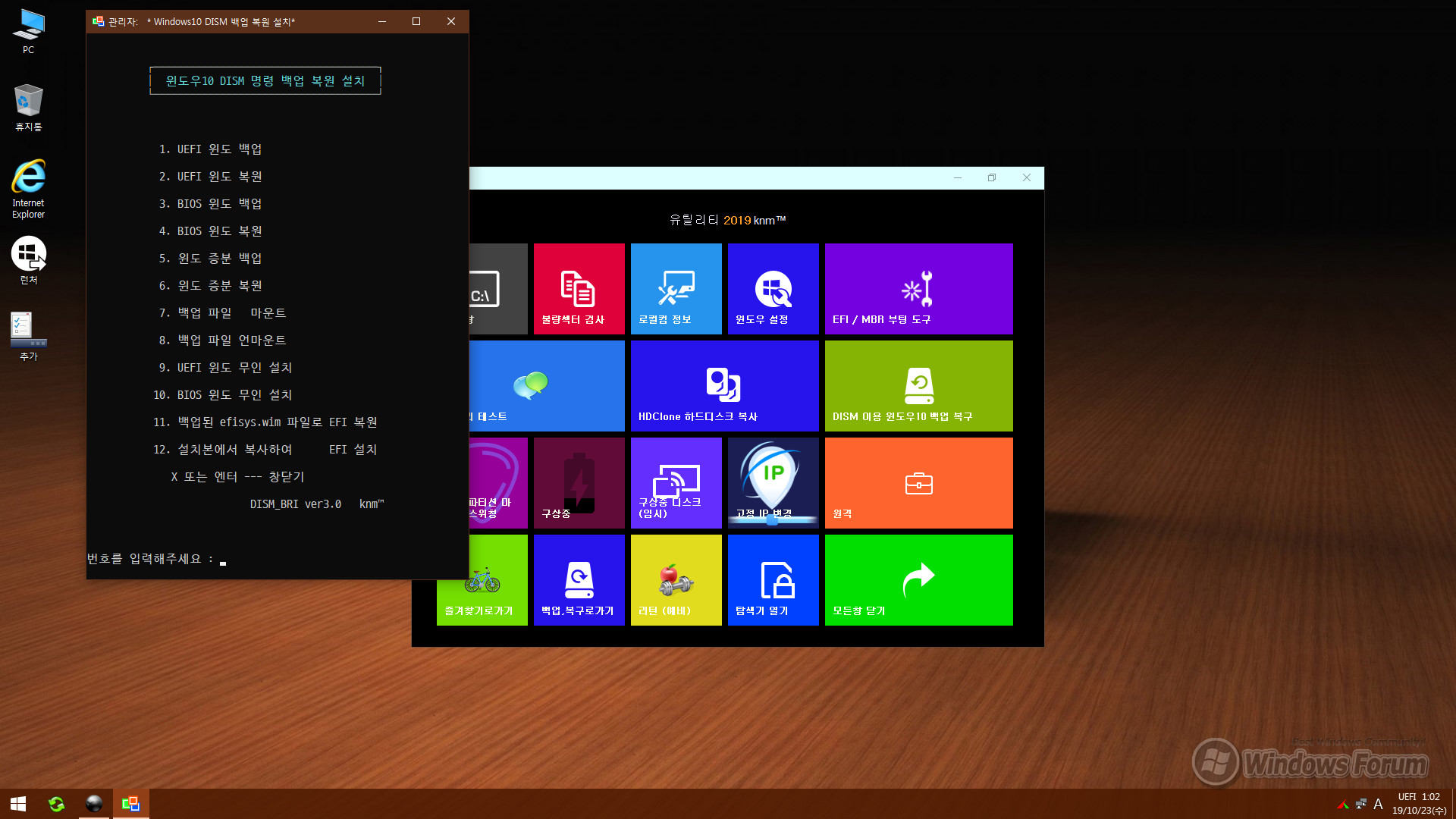
Task: Click the console prompt 번호를 입력해주세요
Action: point(150,559)
